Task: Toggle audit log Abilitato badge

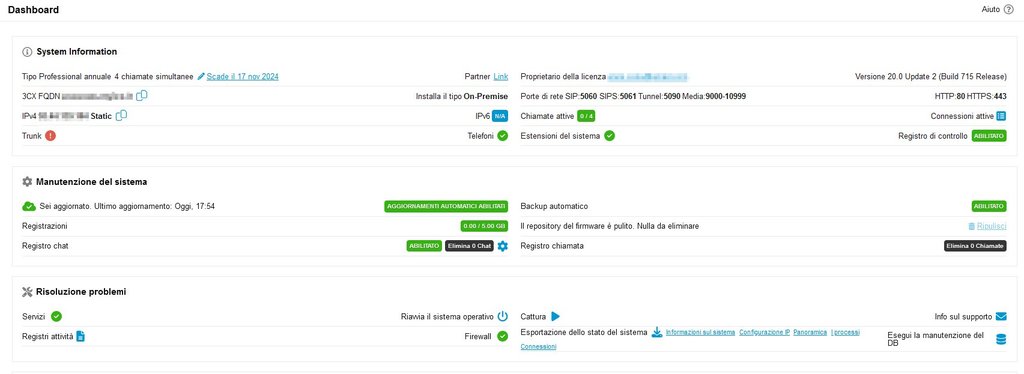Action: (989, 136)
